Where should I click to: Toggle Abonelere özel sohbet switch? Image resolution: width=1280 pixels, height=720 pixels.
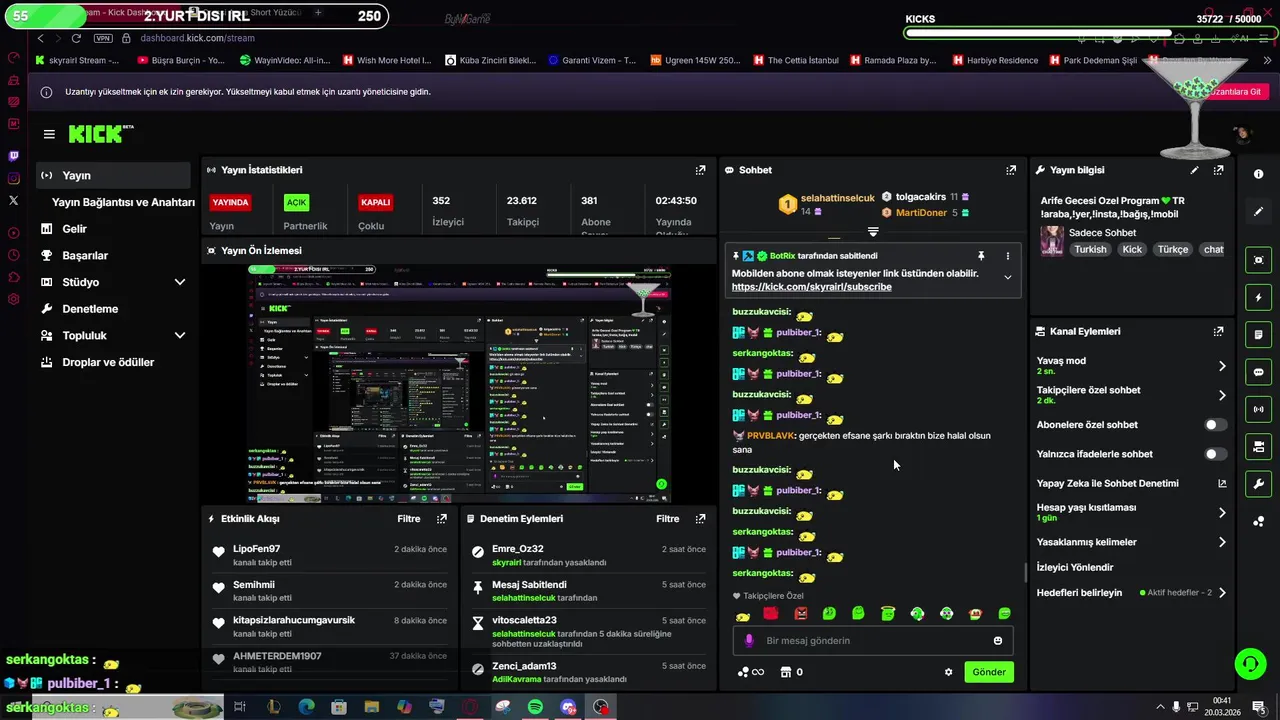(1215, 425)
